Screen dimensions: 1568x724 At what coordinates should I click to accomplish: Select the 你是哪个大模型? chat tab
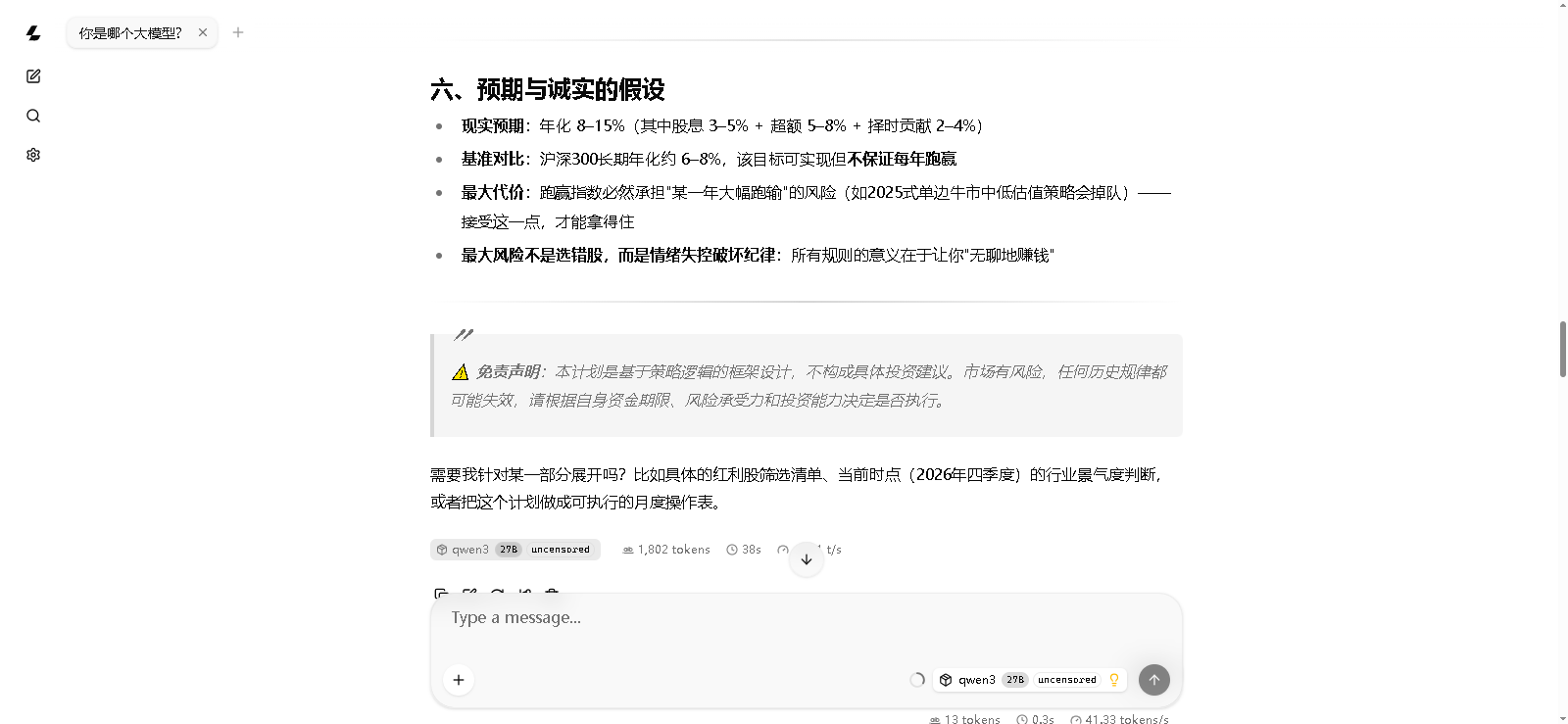pyautogui.click(x=130, y=32)
